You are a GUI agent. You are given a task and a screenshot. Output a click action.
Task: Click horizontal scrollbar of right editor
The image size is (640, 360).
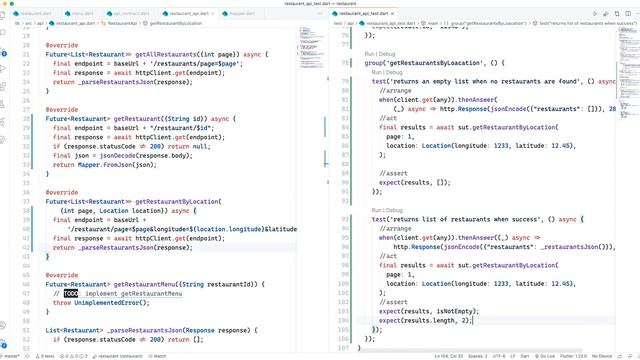tap(469, 351)
